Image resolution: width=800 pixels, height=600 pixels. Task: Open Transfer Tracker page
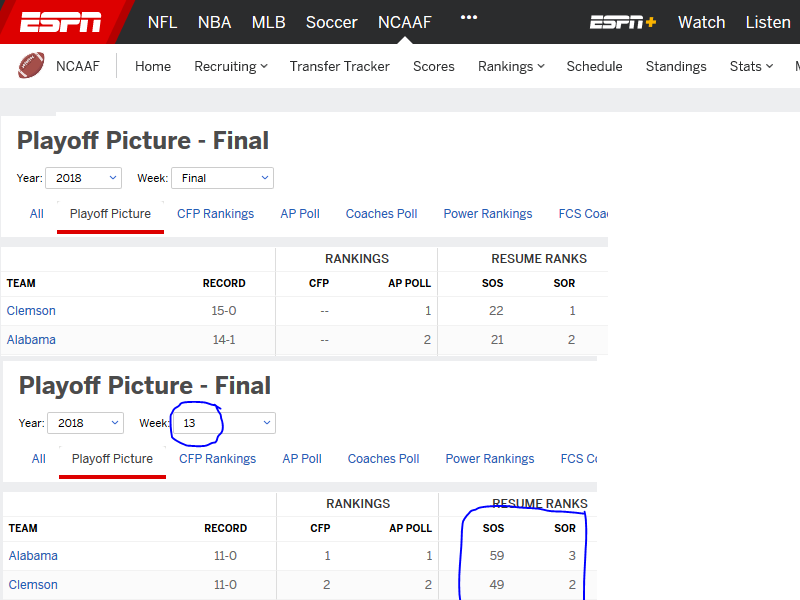coord(339,66)
